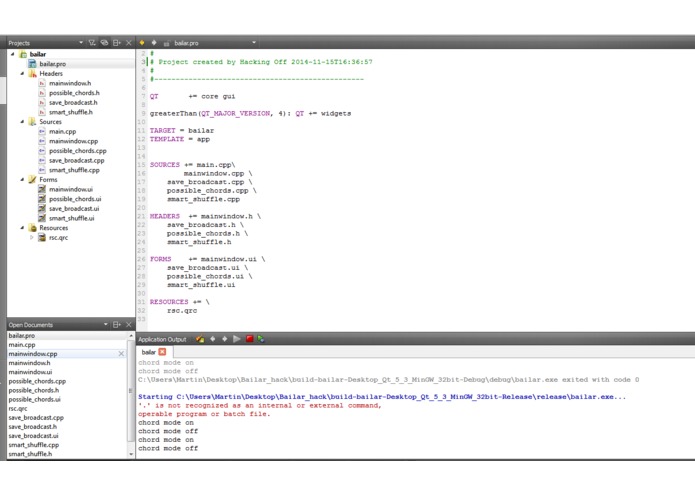Viewport: 695px width, 494px height.
Task: Click Open Documents scrollbar down arrow
Action: click(131, 454)
